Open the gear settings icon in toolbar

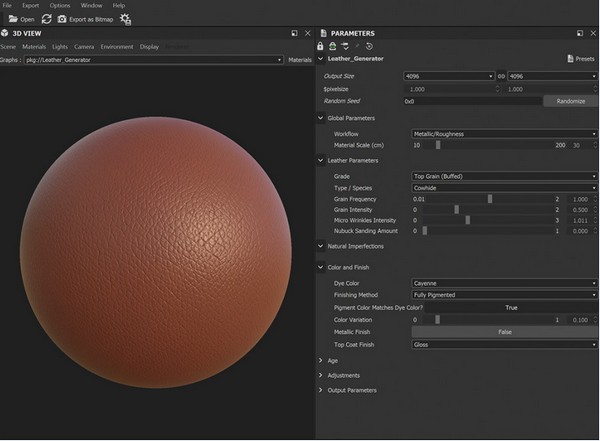[x=125, y=19]
